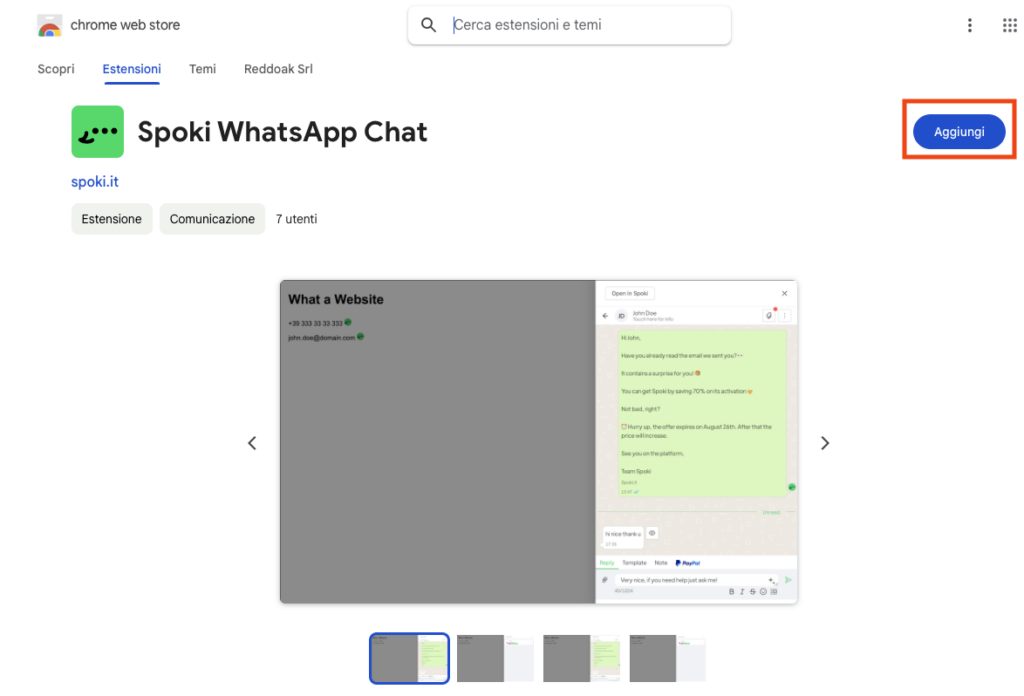The width and height of the screenshot is (1024, 696).
Task: Select the first screenshot thumbnail
Action: [x=409, y=658]
